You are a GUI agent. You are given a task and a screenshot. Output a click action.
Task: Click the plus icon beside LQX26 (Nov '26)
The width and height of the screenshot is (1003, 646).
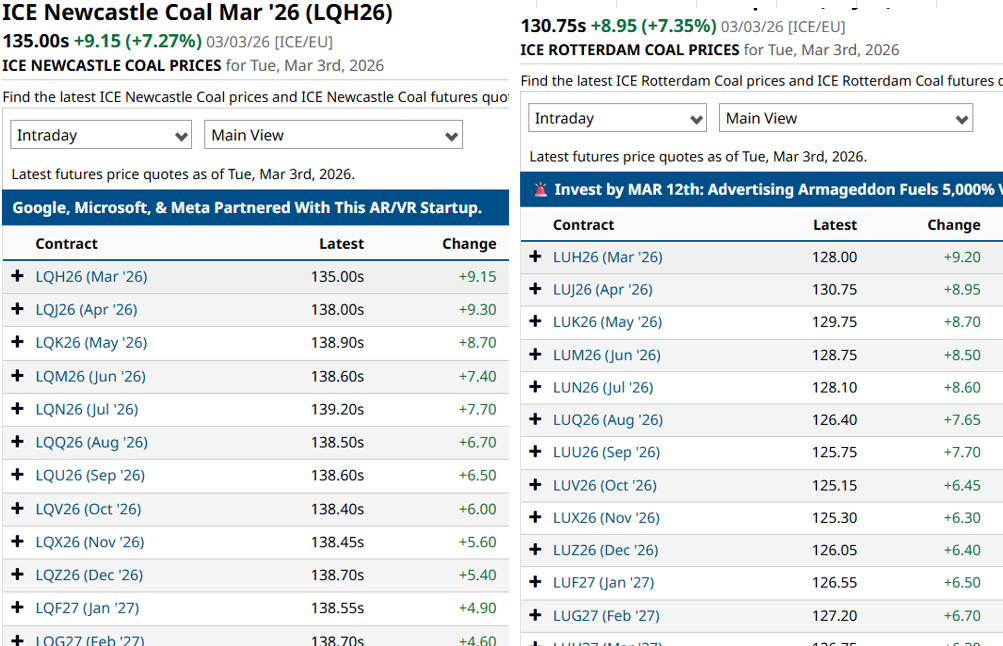(x=17, y=542)
